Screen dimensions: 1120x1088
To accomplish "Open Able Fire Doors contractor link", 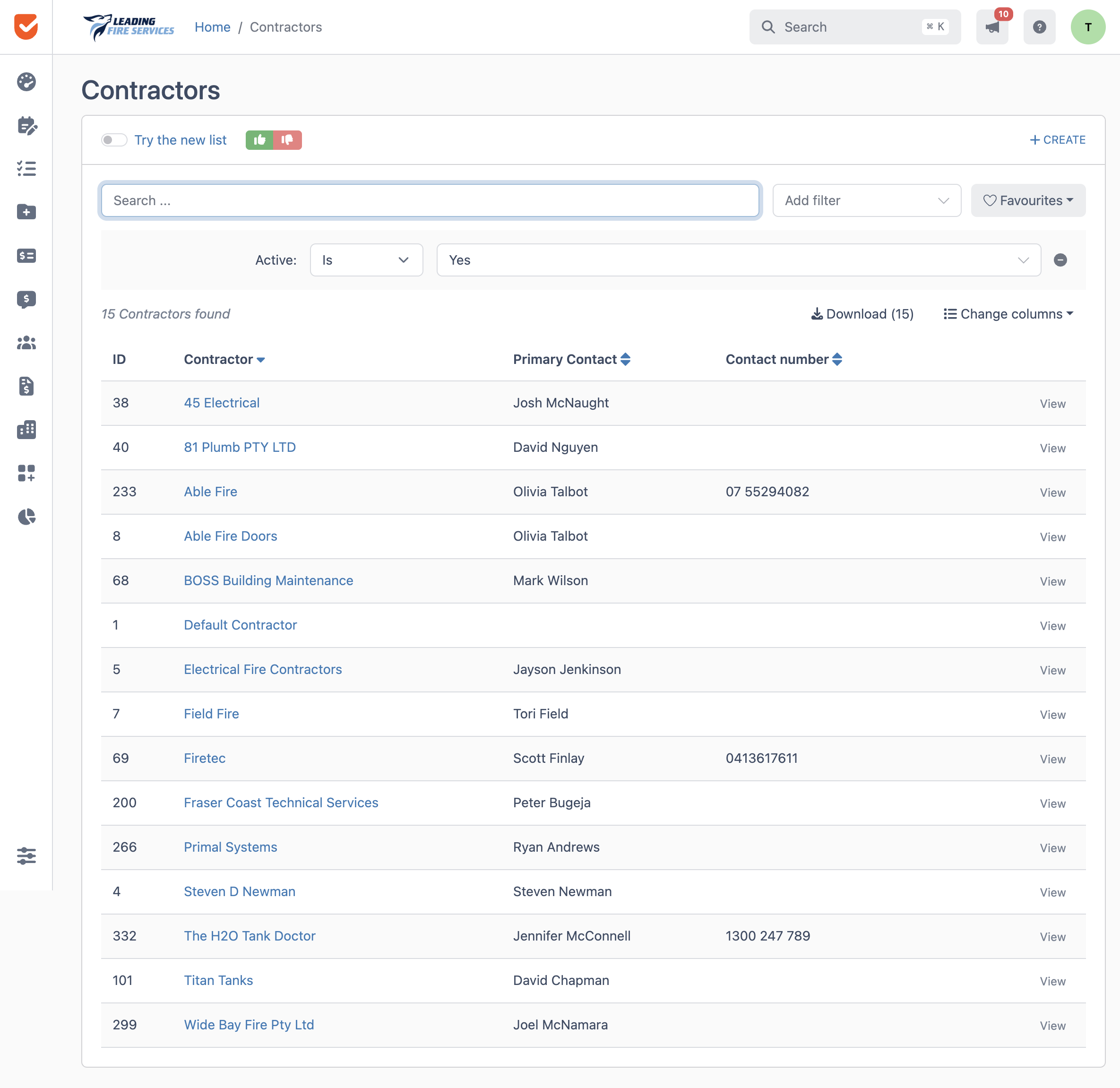I will tap(230, 536).
